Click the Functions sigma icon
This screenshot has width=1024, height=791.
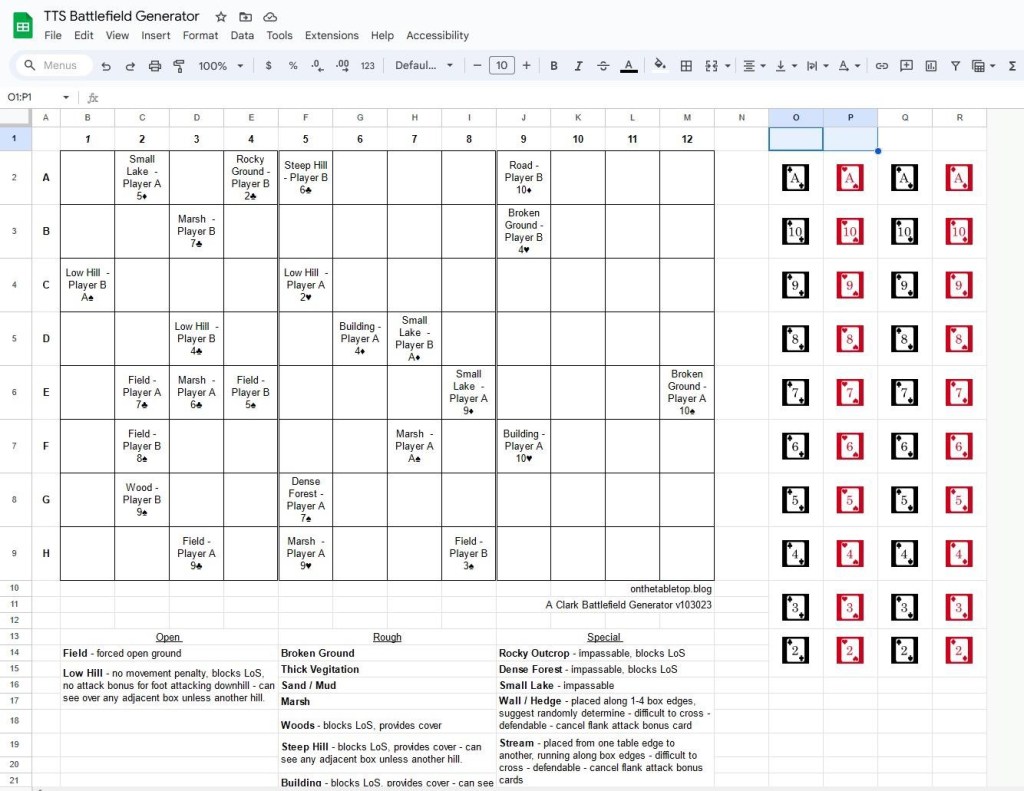[x=1012, y=66]
